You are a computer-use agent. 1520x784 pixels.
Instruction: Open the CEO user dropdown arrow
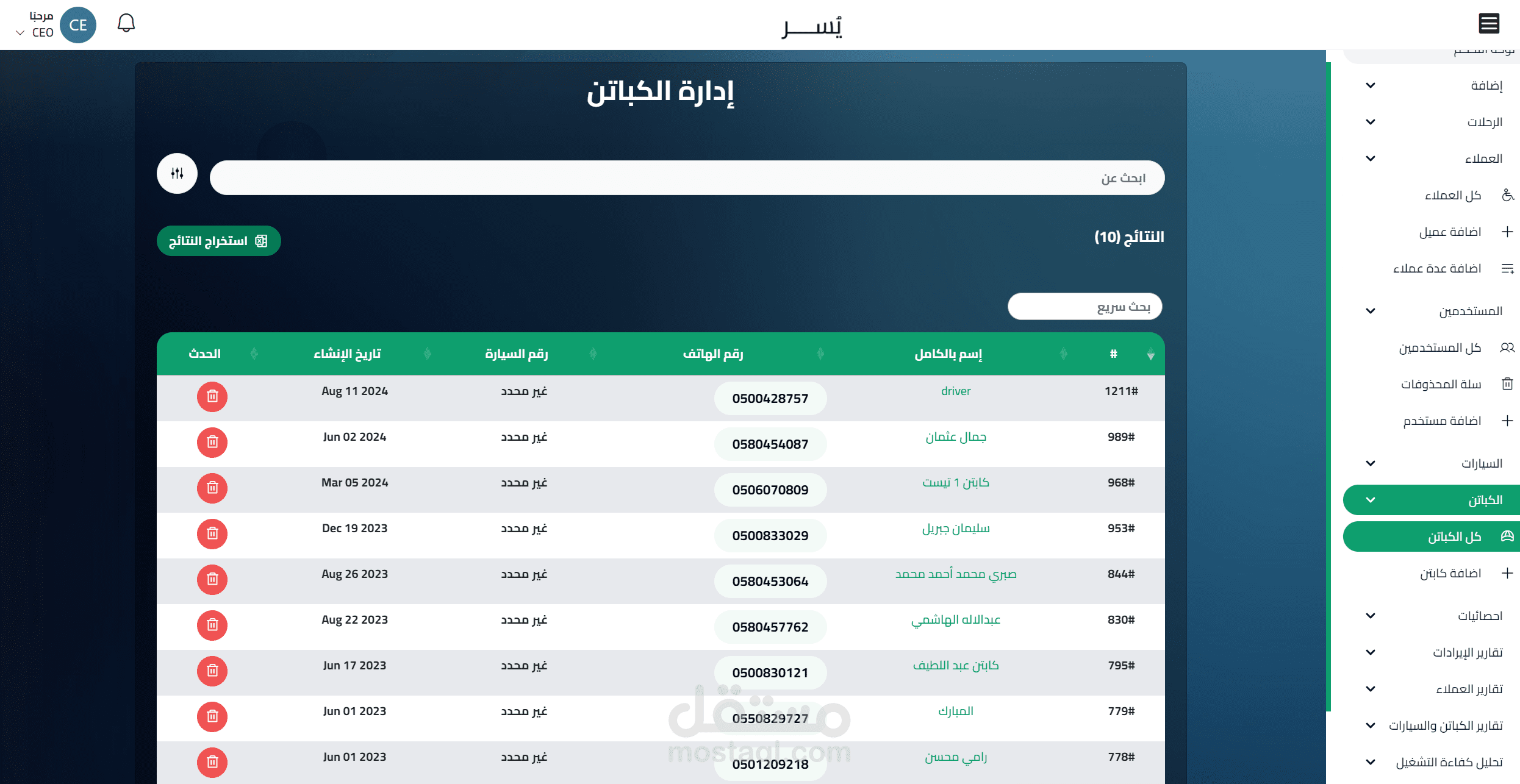20,33
